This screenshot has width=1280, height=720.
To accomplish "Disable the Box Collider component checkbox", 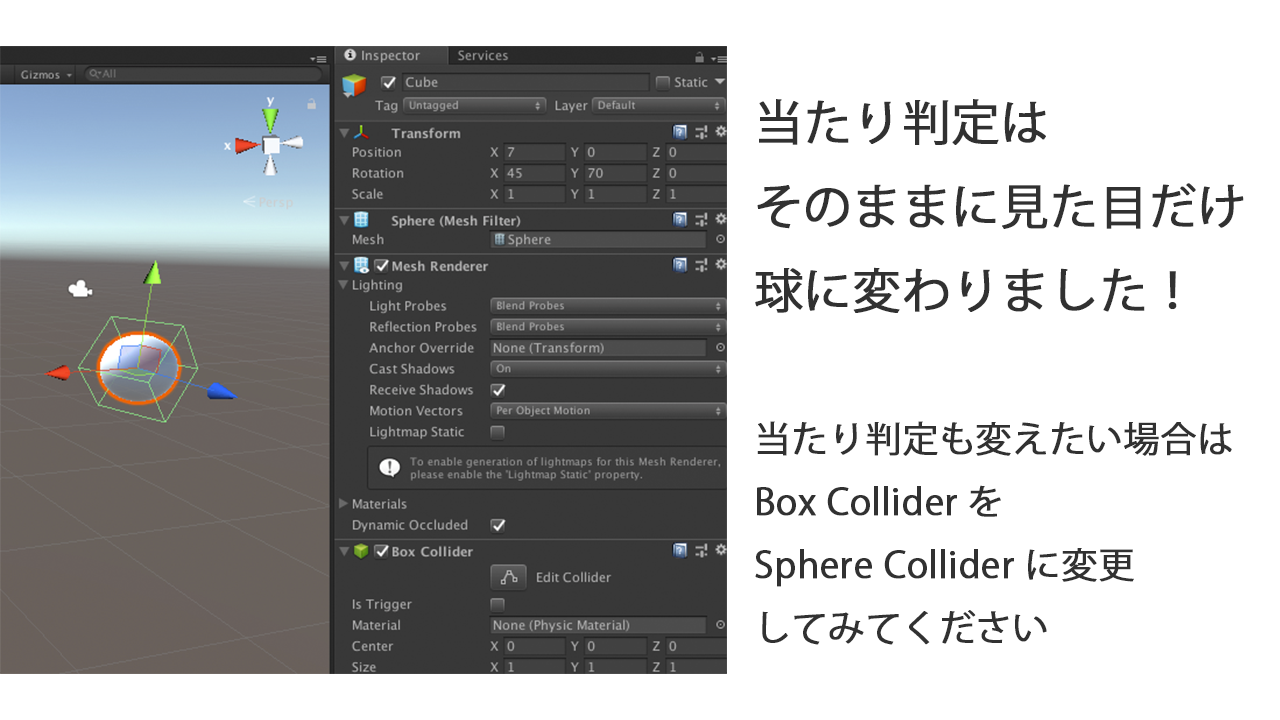I will pyautogui.click(x=381, y=551).
